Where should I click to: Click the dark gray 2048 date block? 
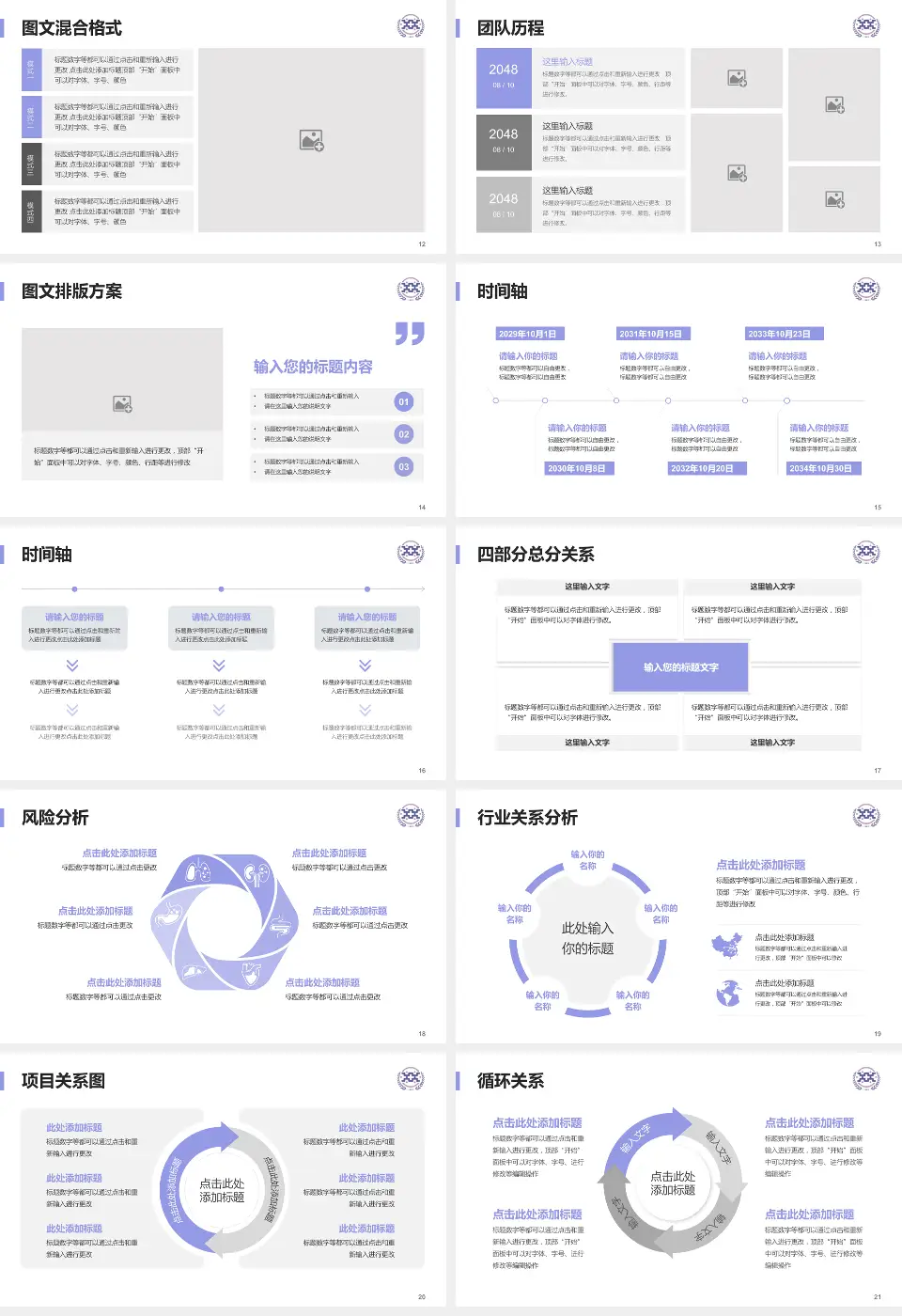tap(504, 140)
